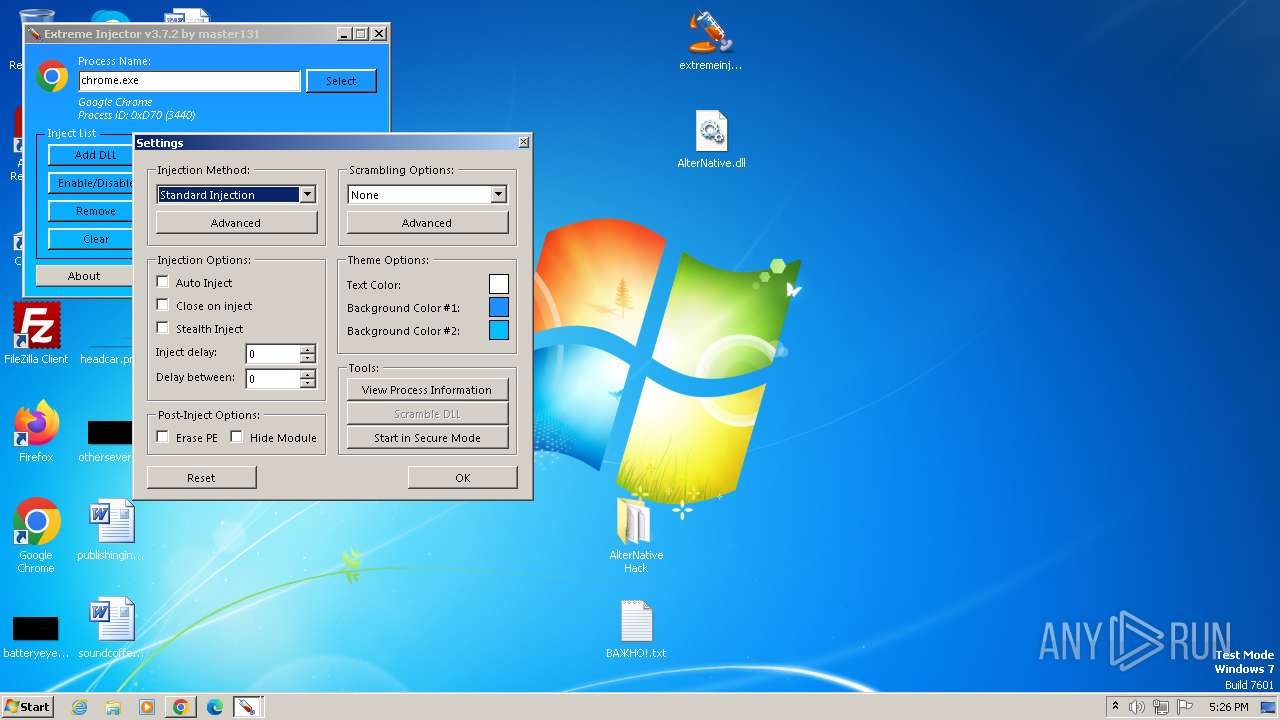Decrease the Inject delay spinner
This screenshot has height=720, width=1280.
point(308,358)
